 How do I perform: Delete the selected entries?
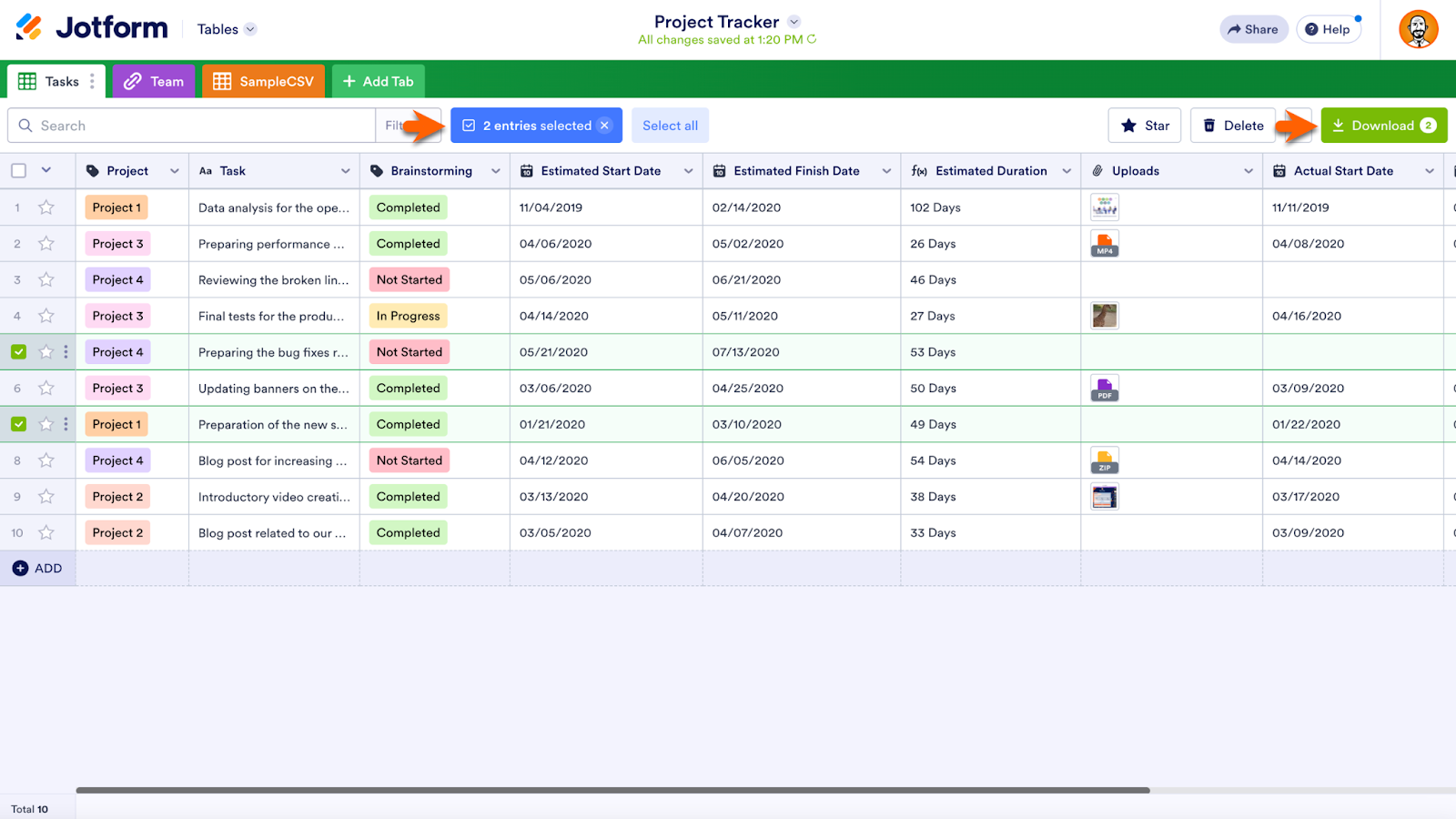(x=1233, y=126)
